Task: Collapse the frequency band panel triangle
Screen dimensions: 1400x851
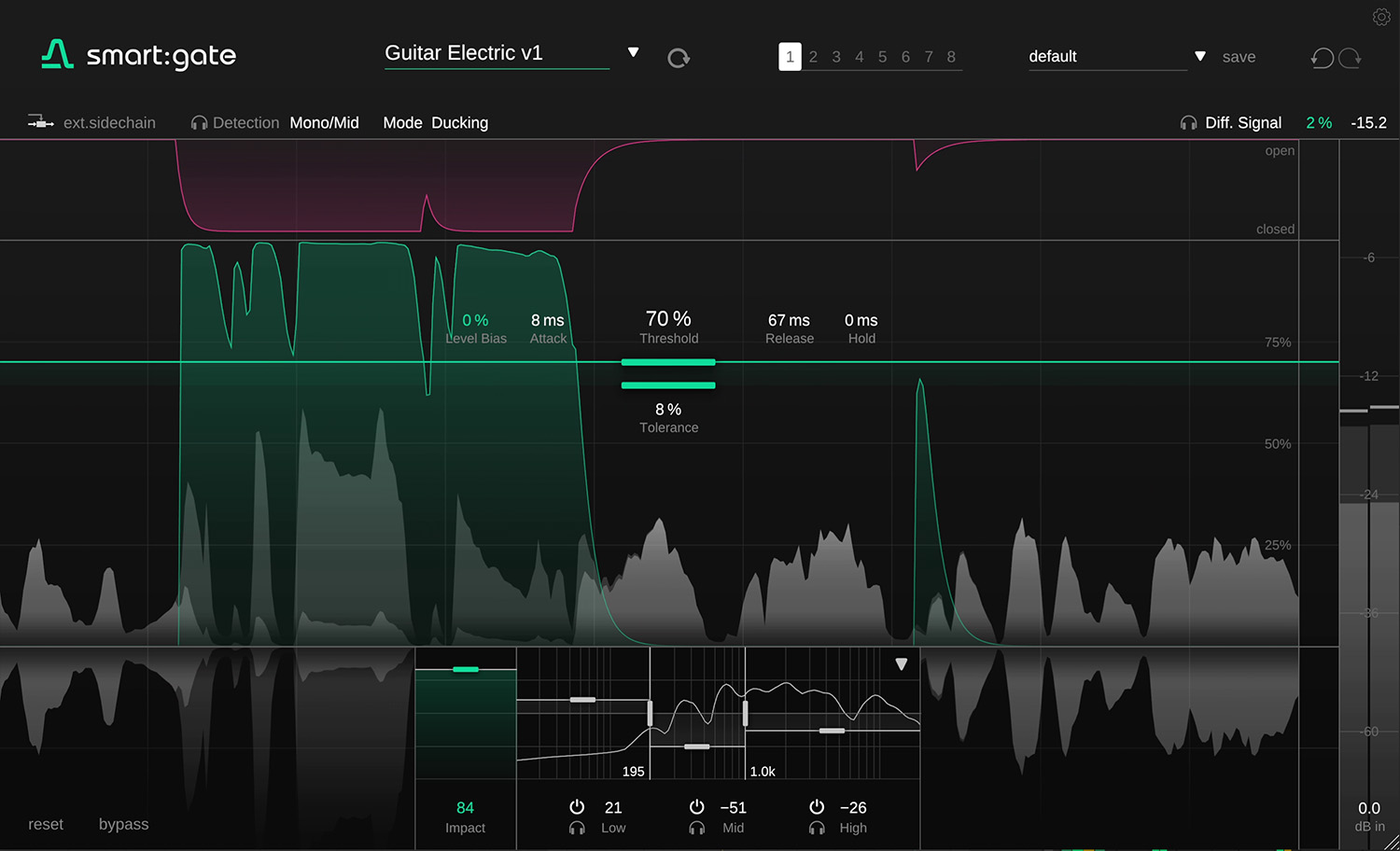Action: 901,664
